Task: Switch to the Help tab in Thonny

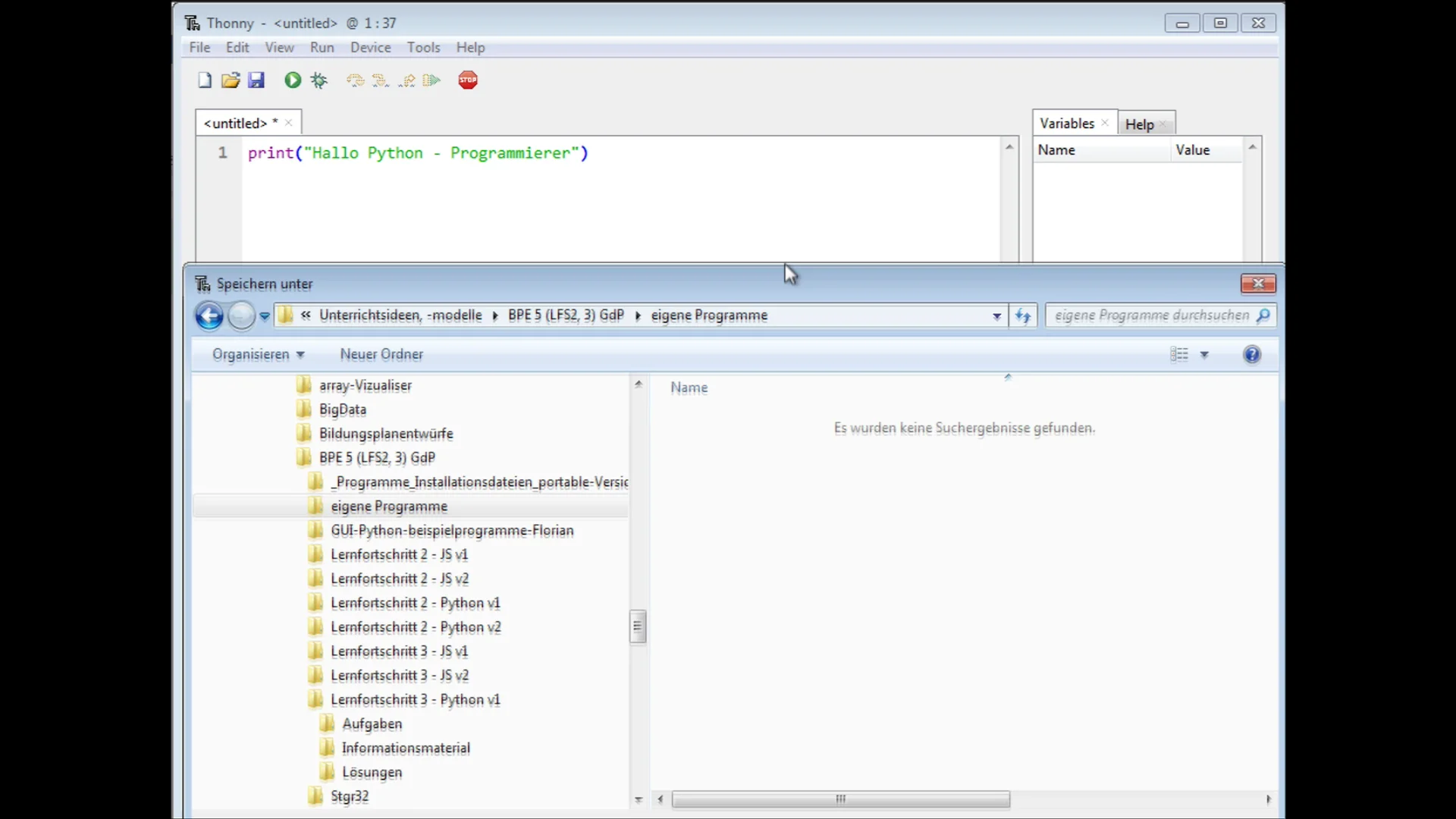Action: coord(1140,124)
